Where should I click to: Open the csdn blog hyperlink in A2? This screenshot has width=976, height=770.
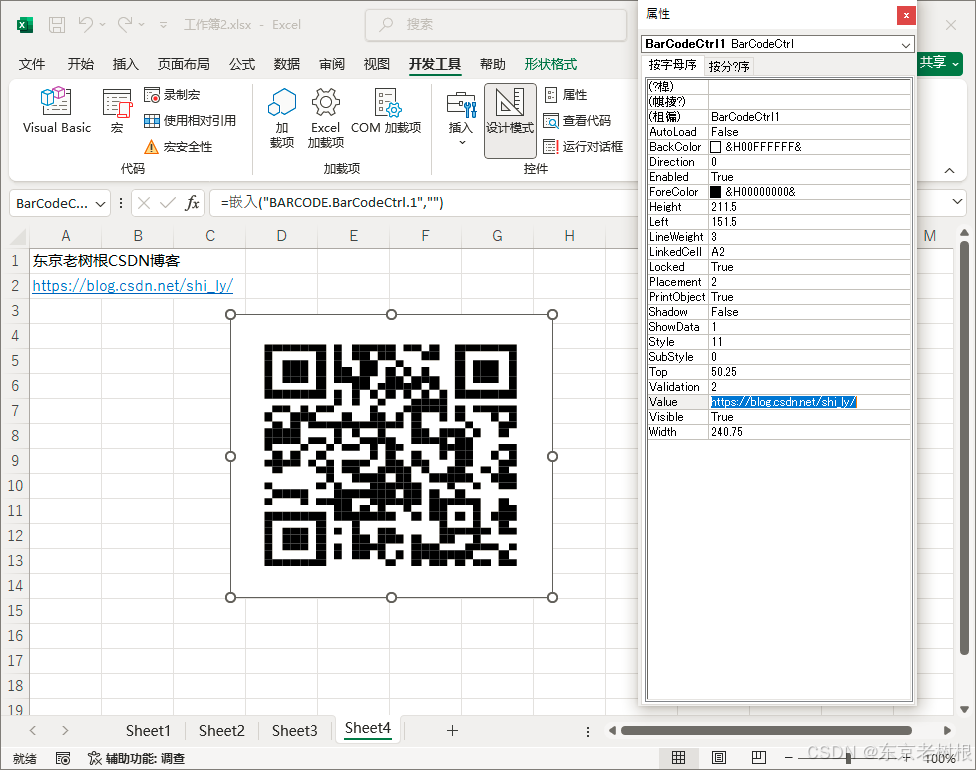133,286
